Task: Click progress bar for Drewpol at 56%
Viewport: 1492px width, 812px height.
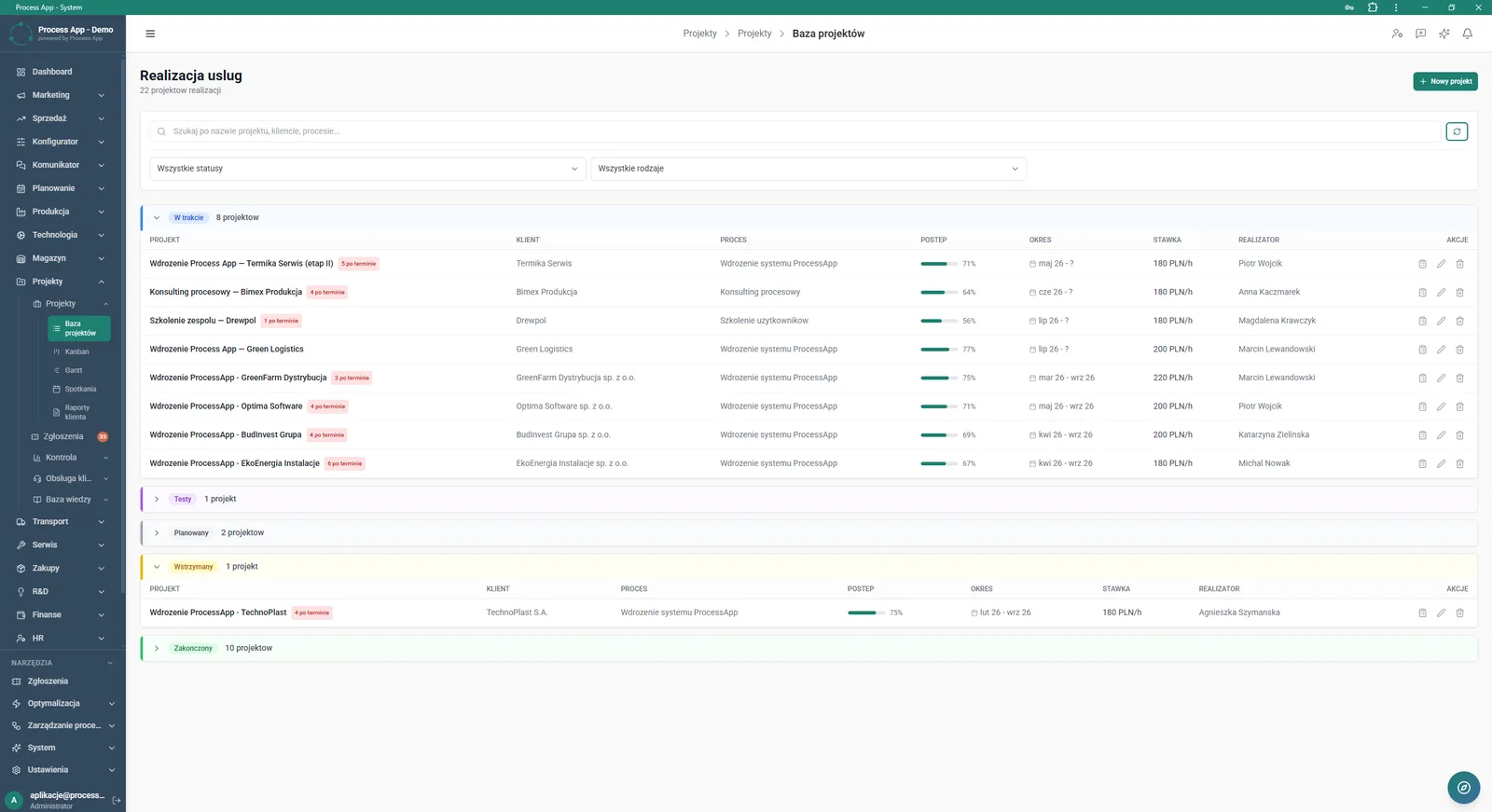Action: (939, 321)
